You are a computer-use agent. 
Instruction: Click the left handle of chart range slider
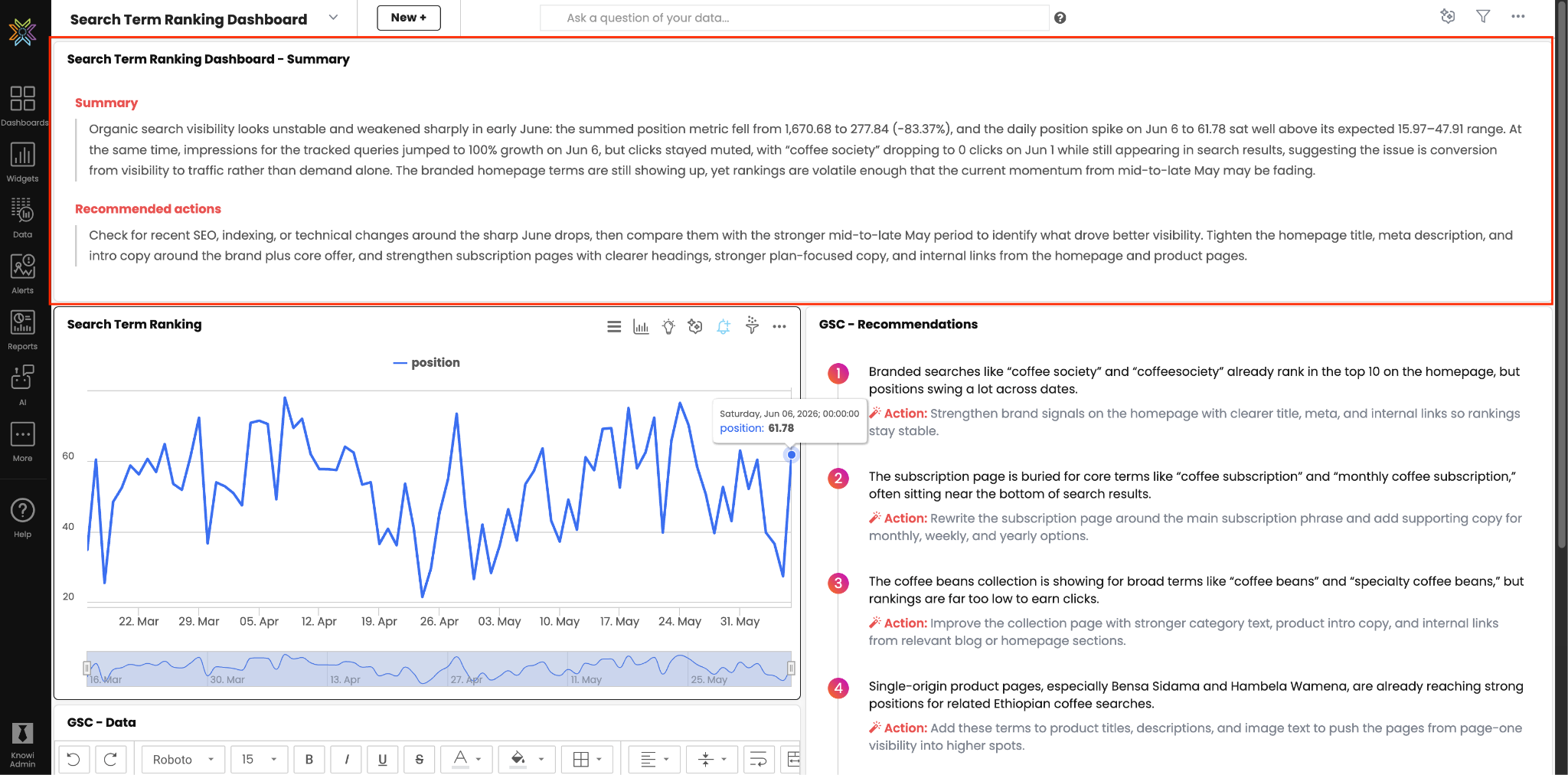click(x=87, y=668)
